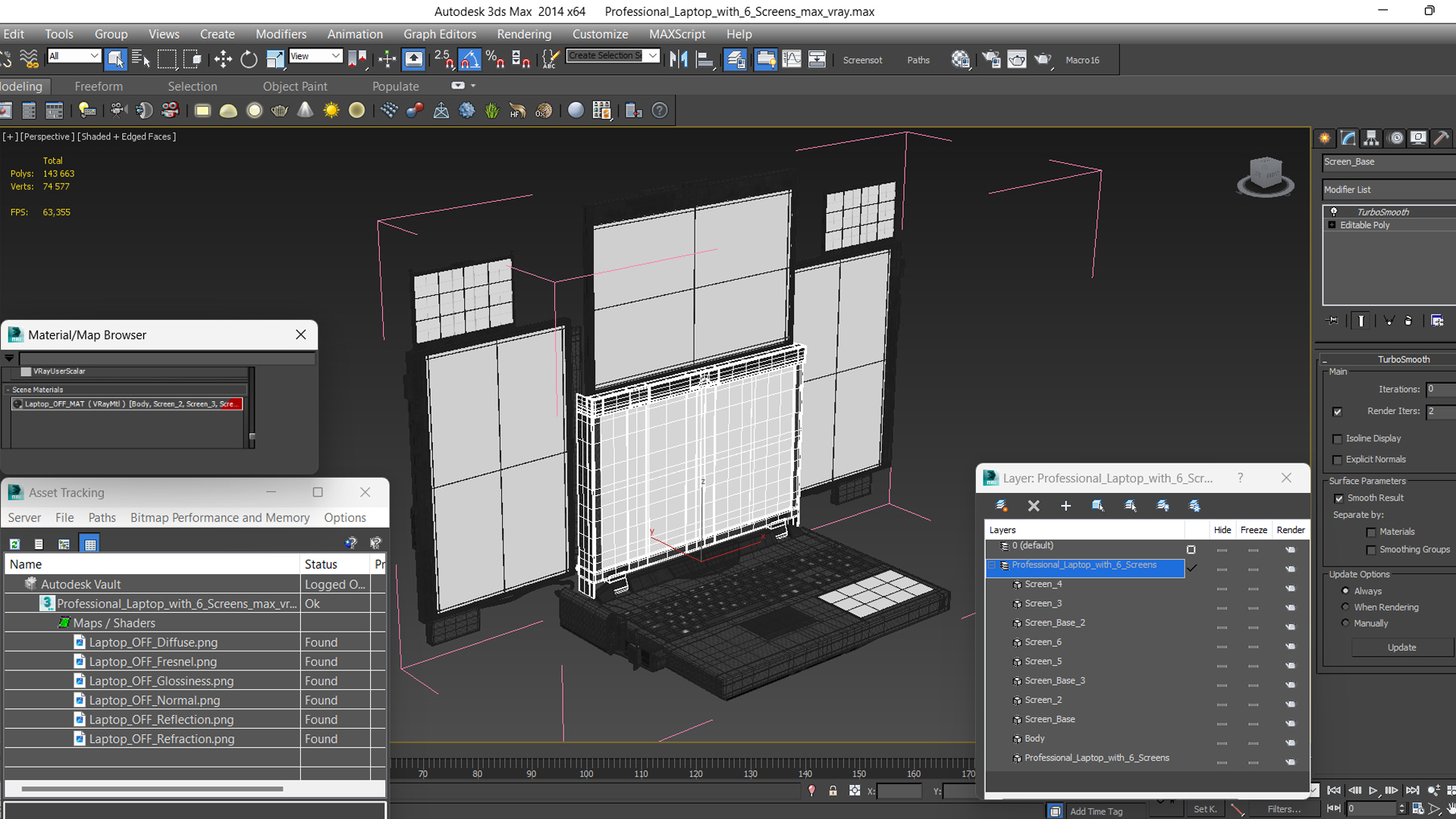Click Asset Tracking horizontal scrollbar
Screen dimensions: 1456x819
[x=152, y=789]
